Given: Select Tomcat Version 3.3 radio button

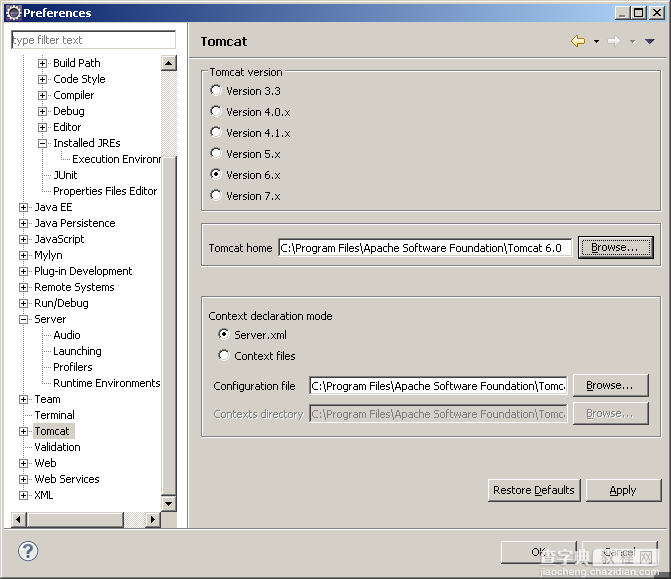Looking at the screenshot, I should [216, 90].
